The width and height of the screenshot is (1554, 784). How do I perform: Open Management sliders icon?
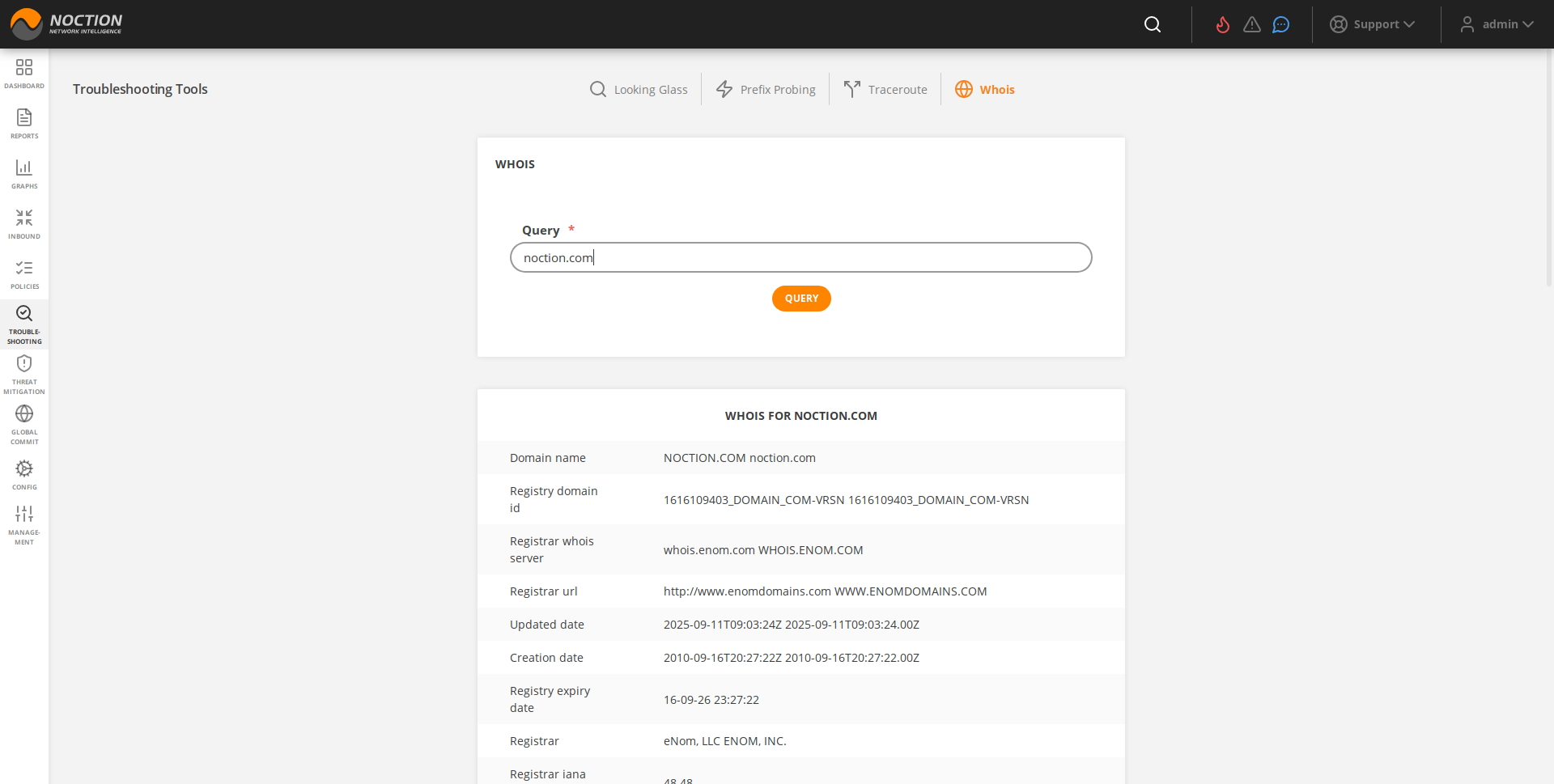click(x=24, y=523)
